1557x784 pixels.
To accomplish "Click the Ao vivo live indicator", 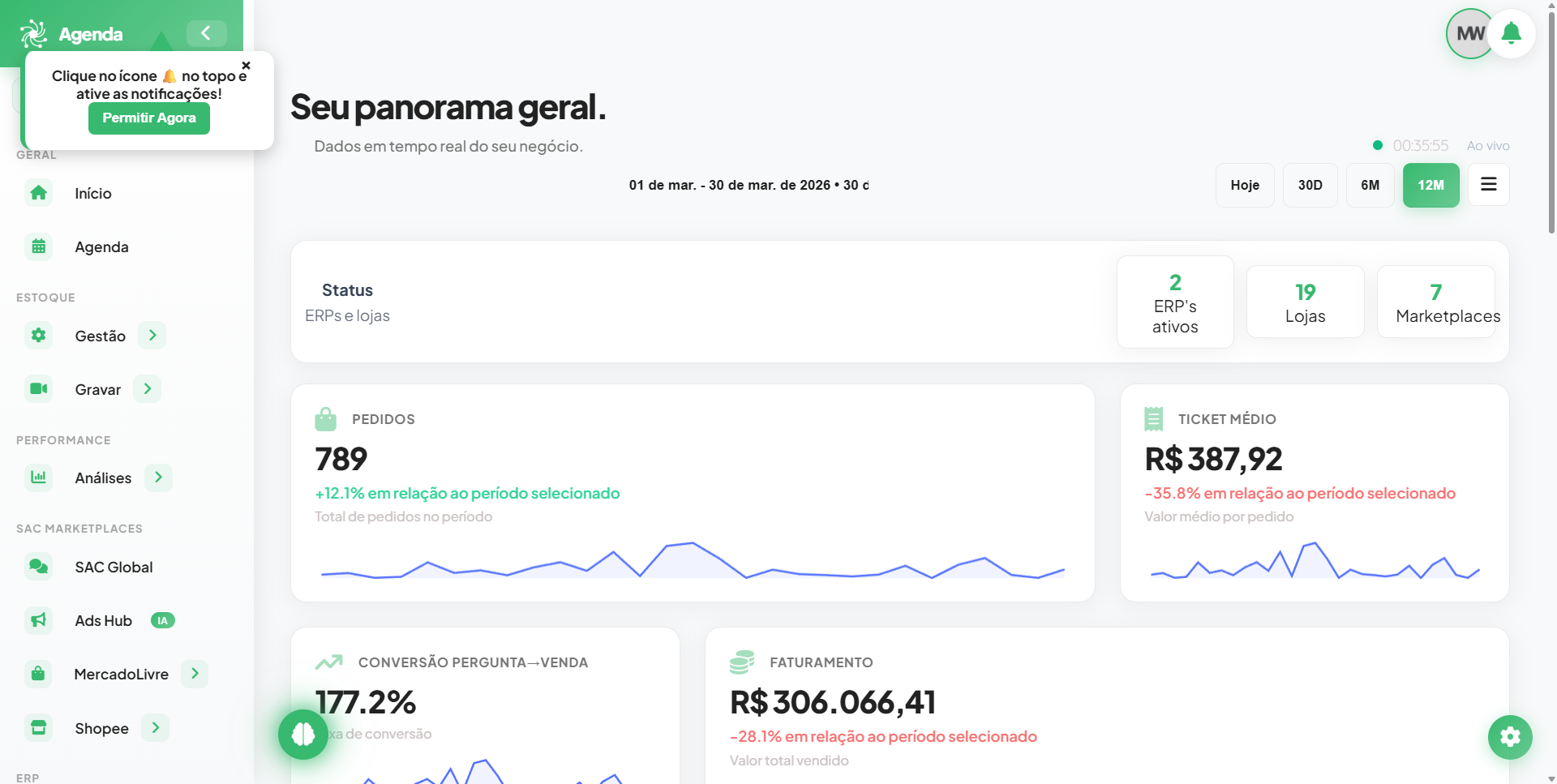I will 1488,146.
